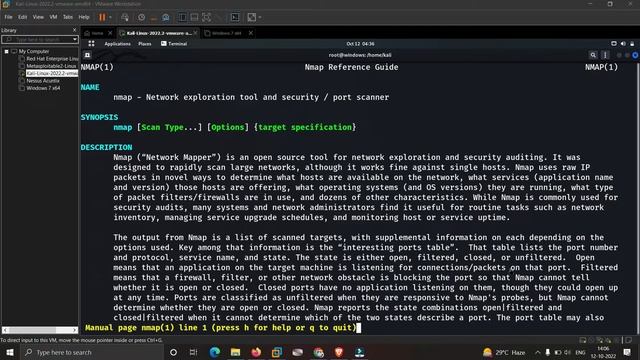Close the Library panel
The height and width of the screenshot is (360, 640).
coord(74,30)
